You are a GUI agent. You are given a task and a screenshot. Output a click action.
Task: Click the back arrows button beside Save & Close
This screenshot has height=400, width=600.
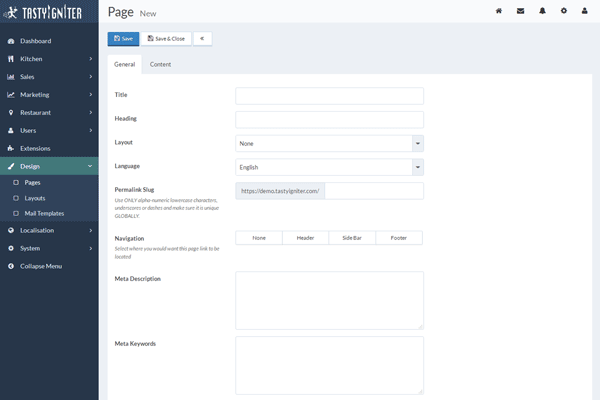[203, 39]
